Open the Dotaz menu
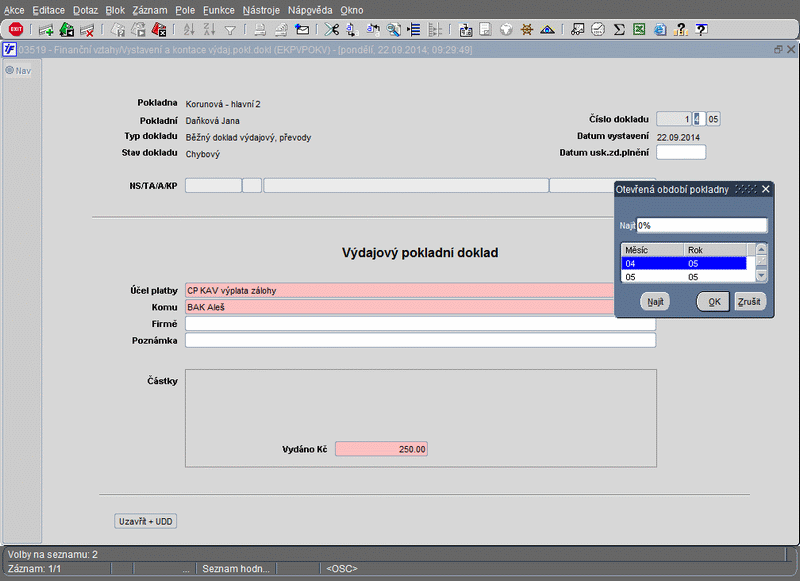800x581 pixels. 85,10
